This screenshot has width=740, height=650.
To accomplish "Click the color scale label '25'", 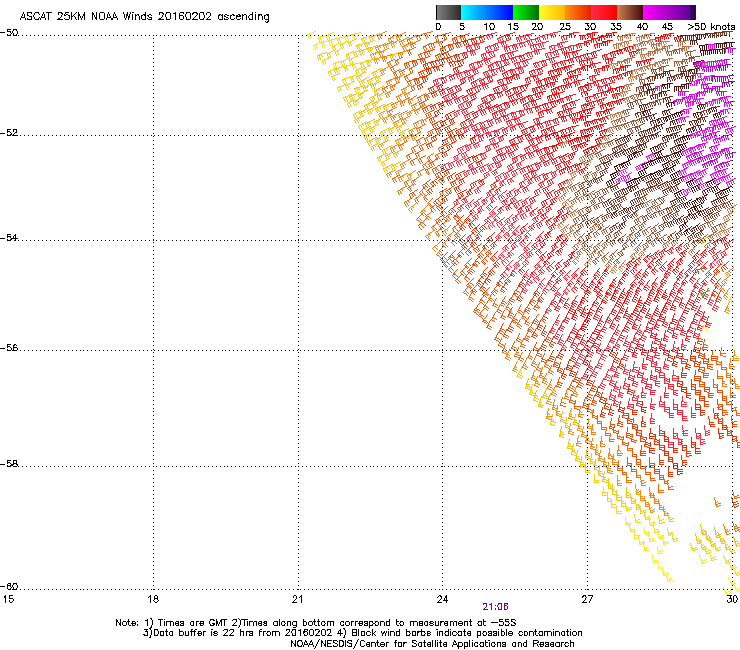I will pyautogui.click(x=565, y=26).
